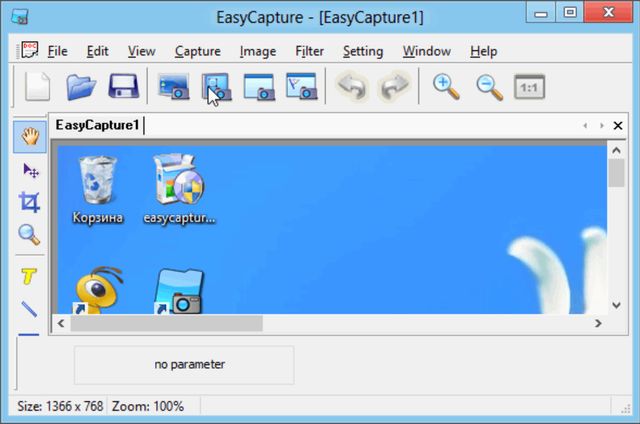Pick the Line drawing tool

tap(29, 308)
